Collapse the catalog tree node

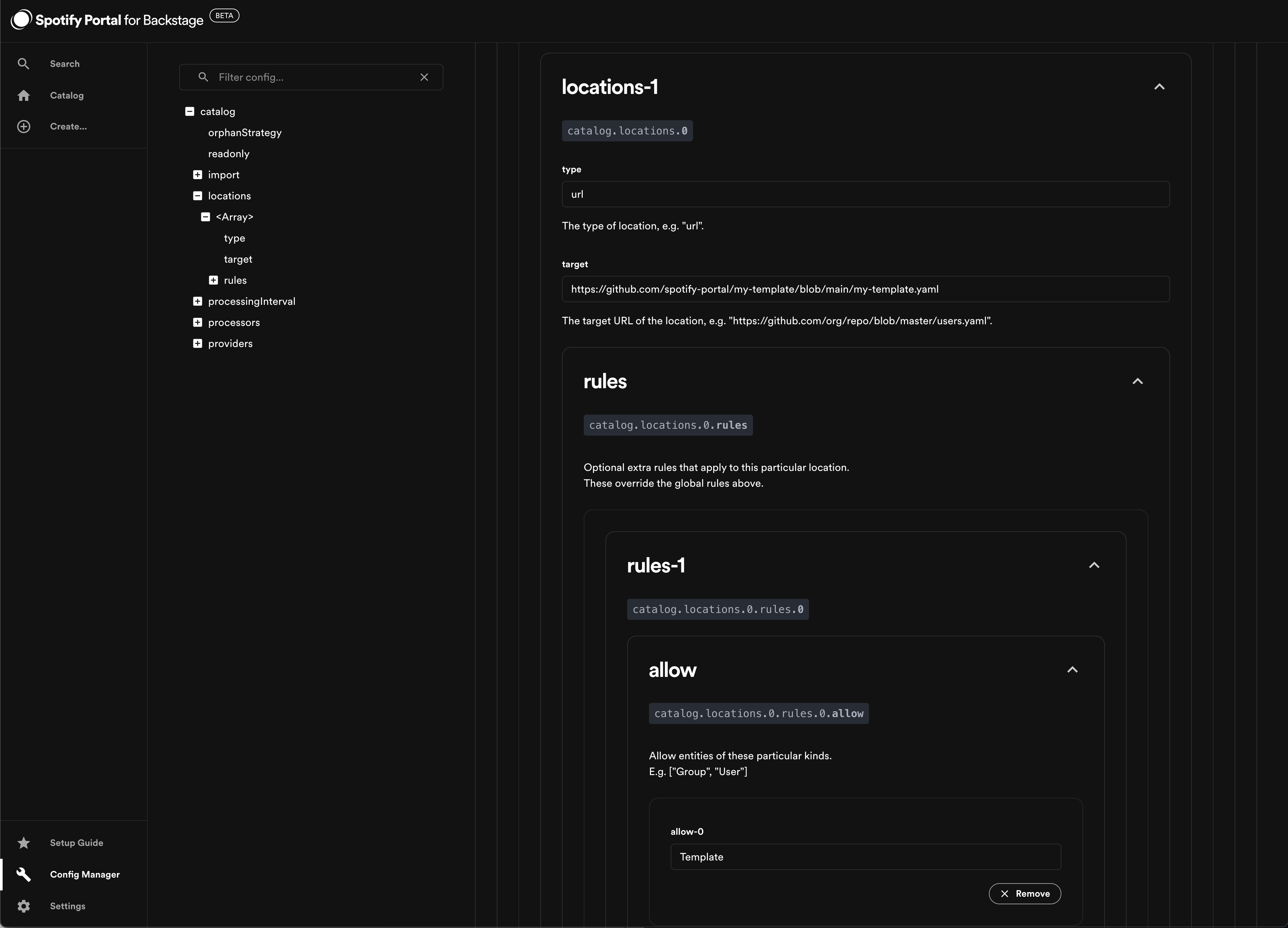click(x=190, y=111)
